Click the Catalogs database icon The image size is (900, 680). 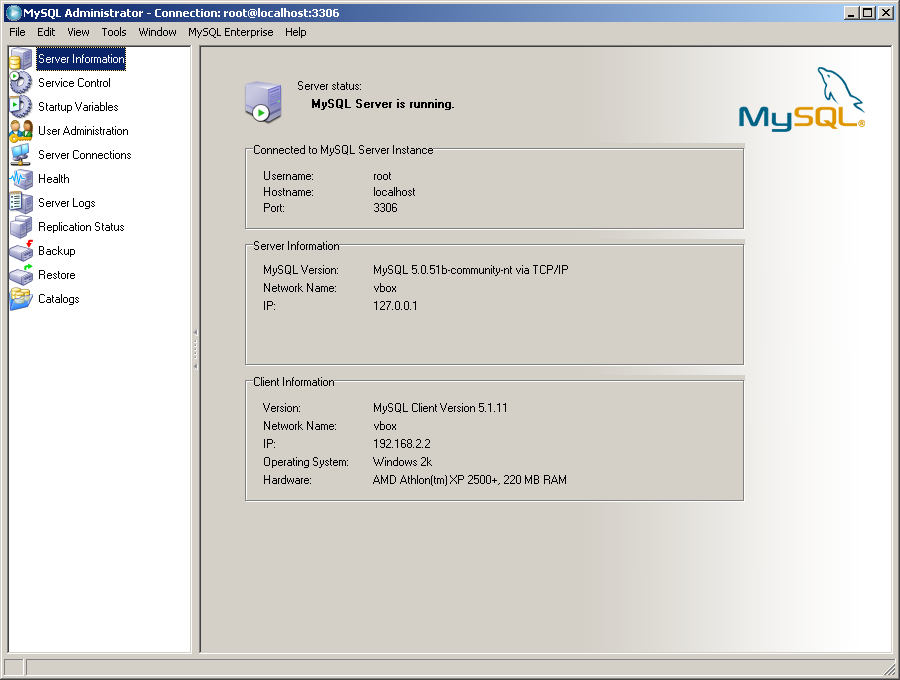tap(21, 299)
